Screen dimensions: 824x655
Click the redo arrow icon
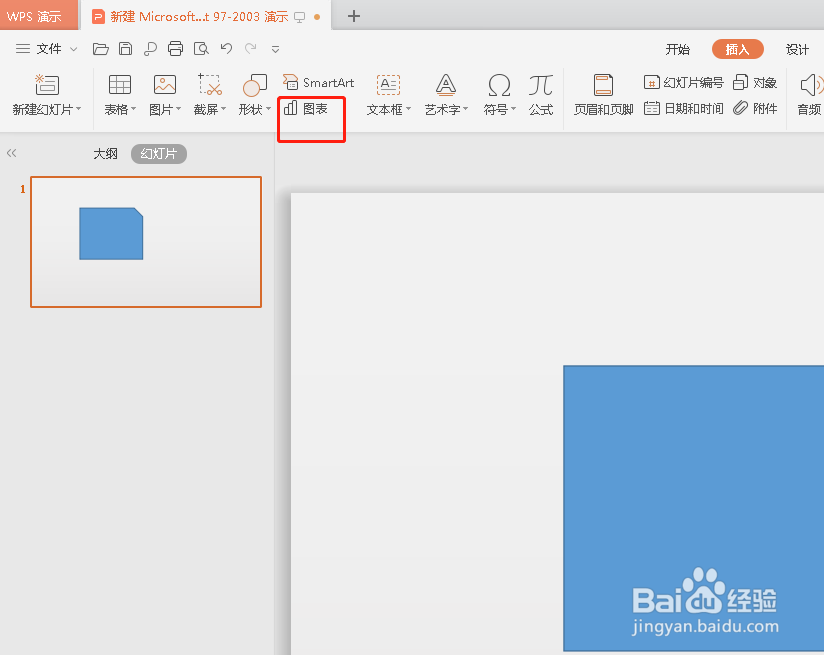tap(251, 49)
